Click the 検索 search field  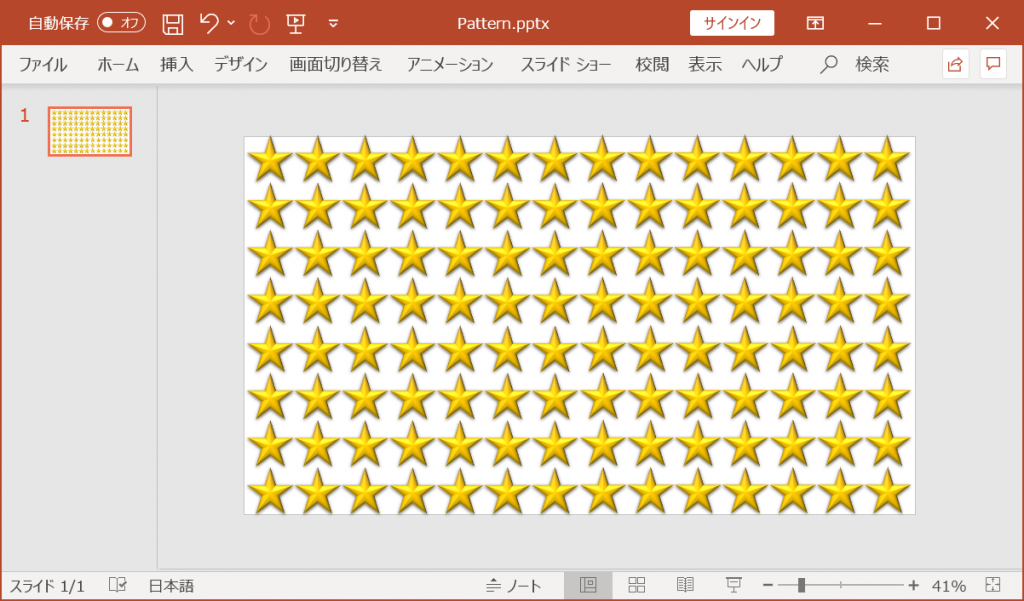pos(872,64)
